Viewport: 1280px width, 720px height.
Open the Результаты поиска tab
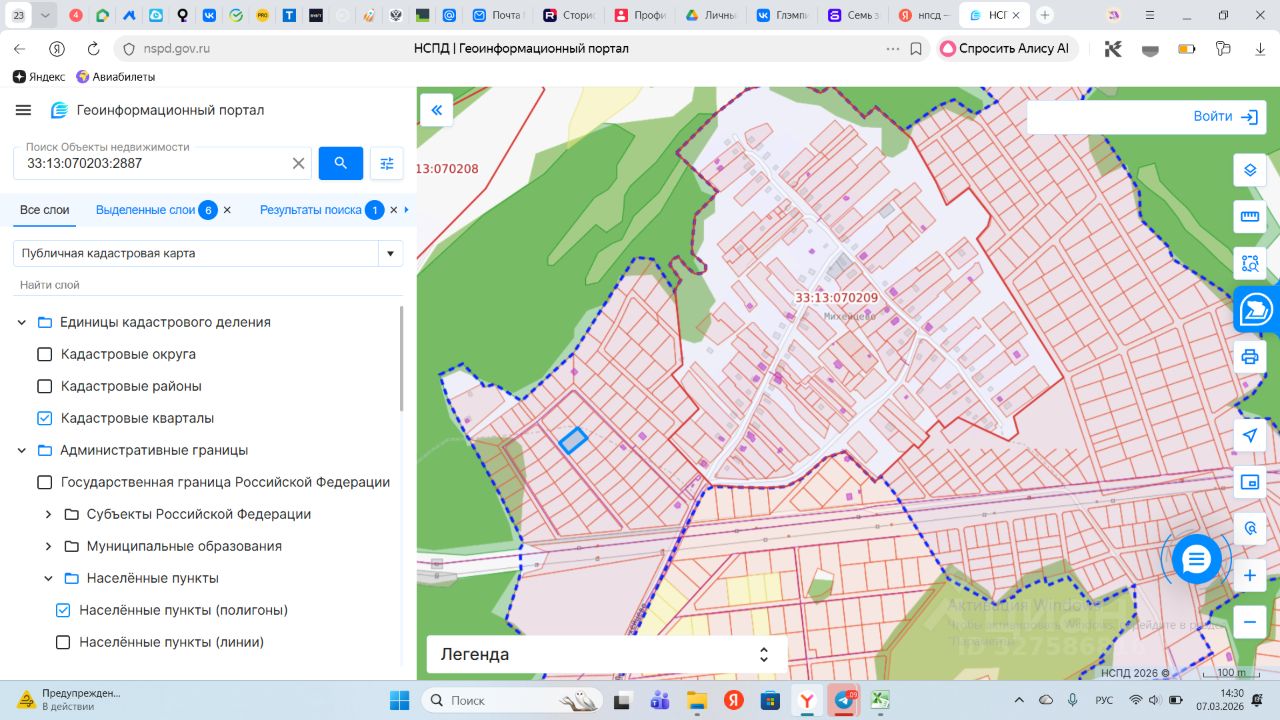click(x=311, y=210)
